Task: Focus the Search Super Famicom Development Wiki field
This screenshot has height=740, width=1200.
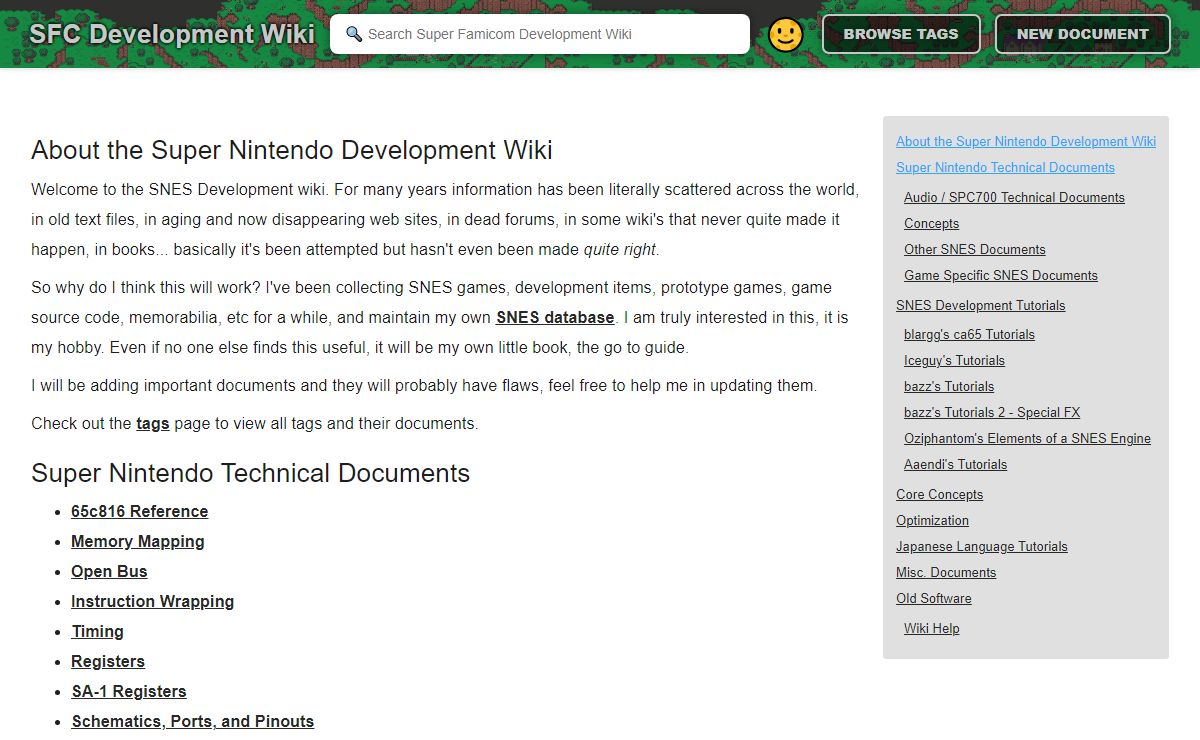Action: click(x=550, y=34)
